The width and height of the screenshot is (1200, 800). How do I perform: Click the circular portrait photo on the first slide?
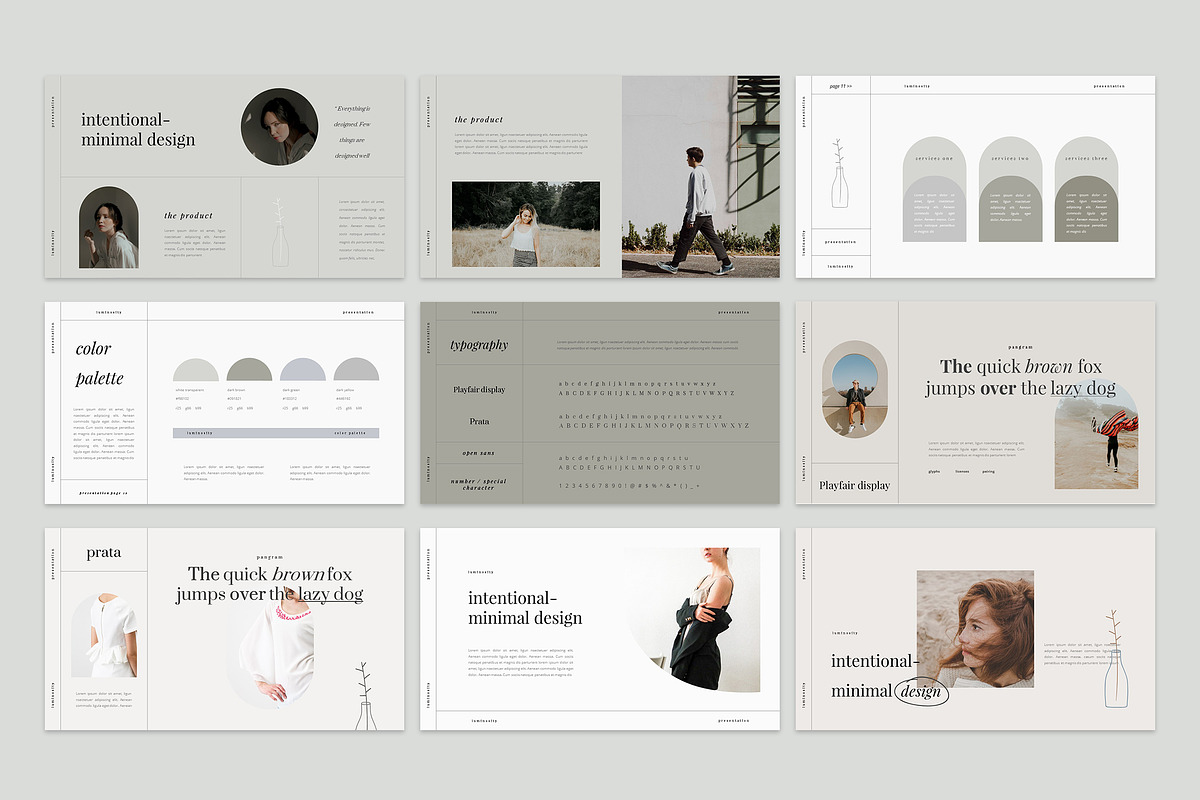[279, 127]
